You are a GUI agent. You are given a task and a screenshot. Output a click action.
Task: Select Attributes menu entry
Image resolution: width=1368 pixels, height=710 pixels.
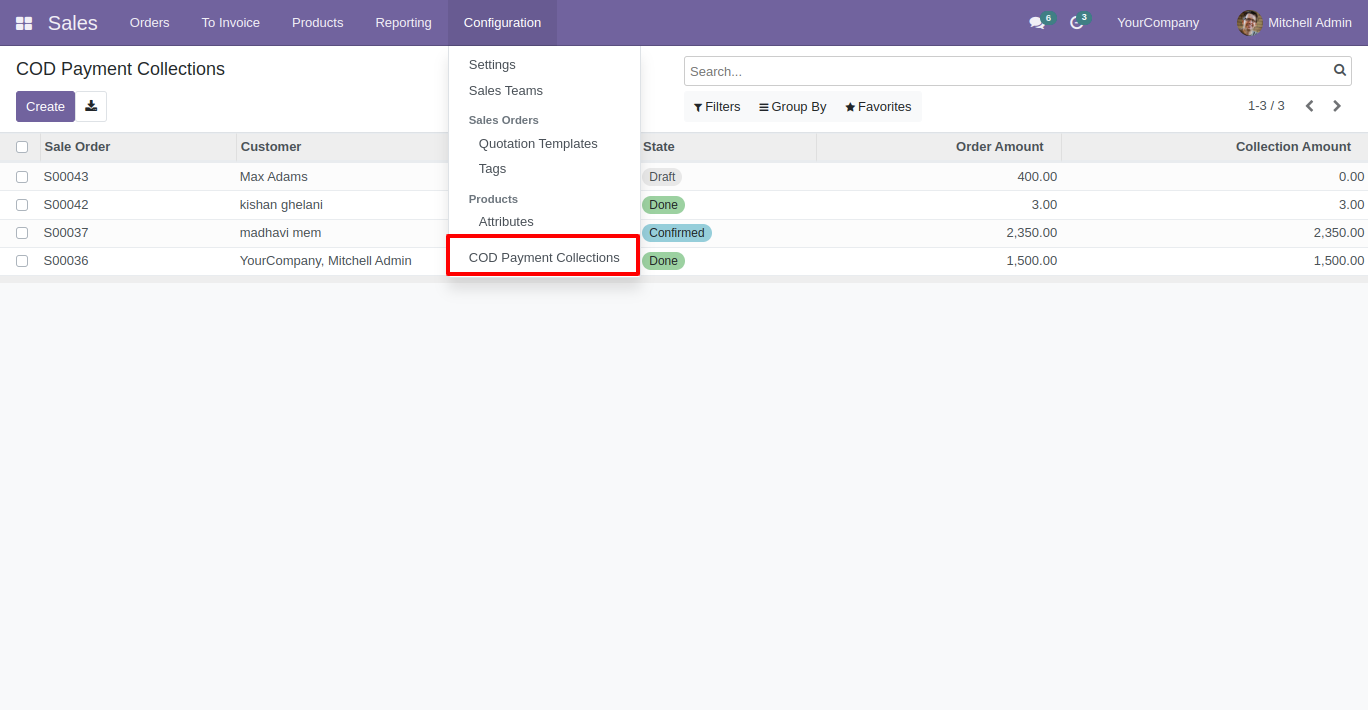pyautogui.click(x=544, y=222)
